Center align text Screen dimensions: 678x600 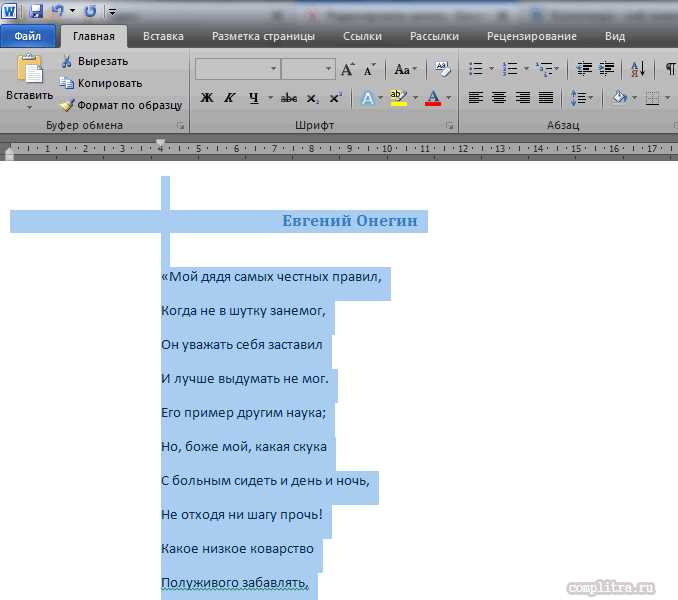click(499, 98)
